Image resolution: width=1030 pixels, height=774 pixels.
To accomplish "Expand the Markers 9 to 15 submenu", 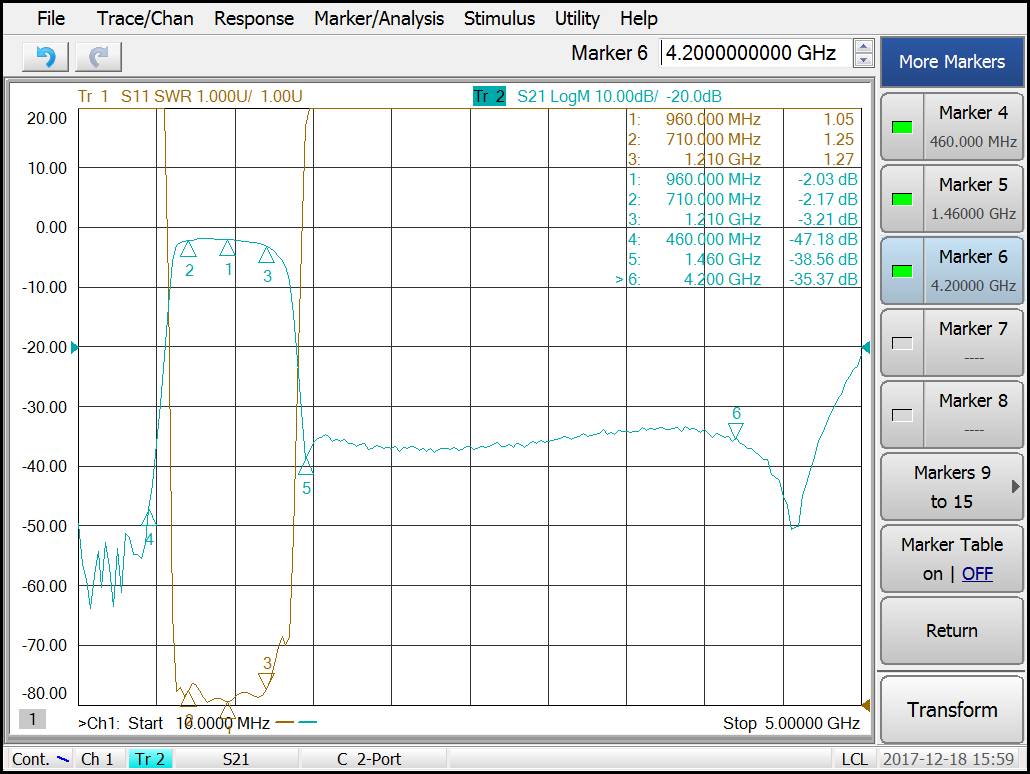I will (x=951, y=486).
